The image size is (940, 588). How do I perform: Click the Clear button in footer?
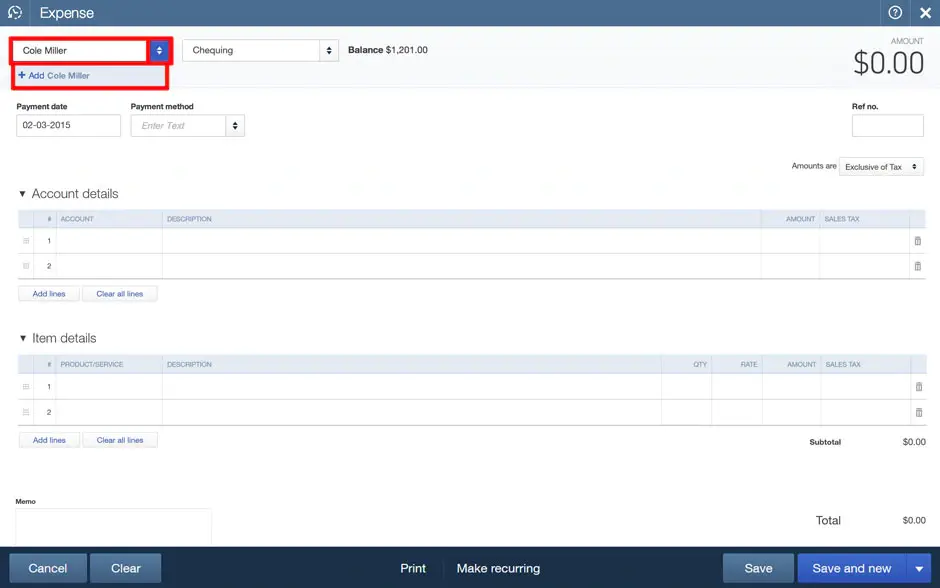pos(126,568)
